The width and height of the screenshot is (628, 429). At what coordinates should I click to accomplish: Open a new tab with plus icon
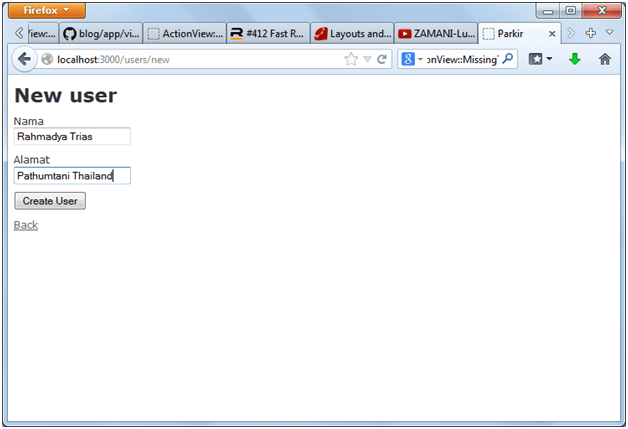(590, 33)
